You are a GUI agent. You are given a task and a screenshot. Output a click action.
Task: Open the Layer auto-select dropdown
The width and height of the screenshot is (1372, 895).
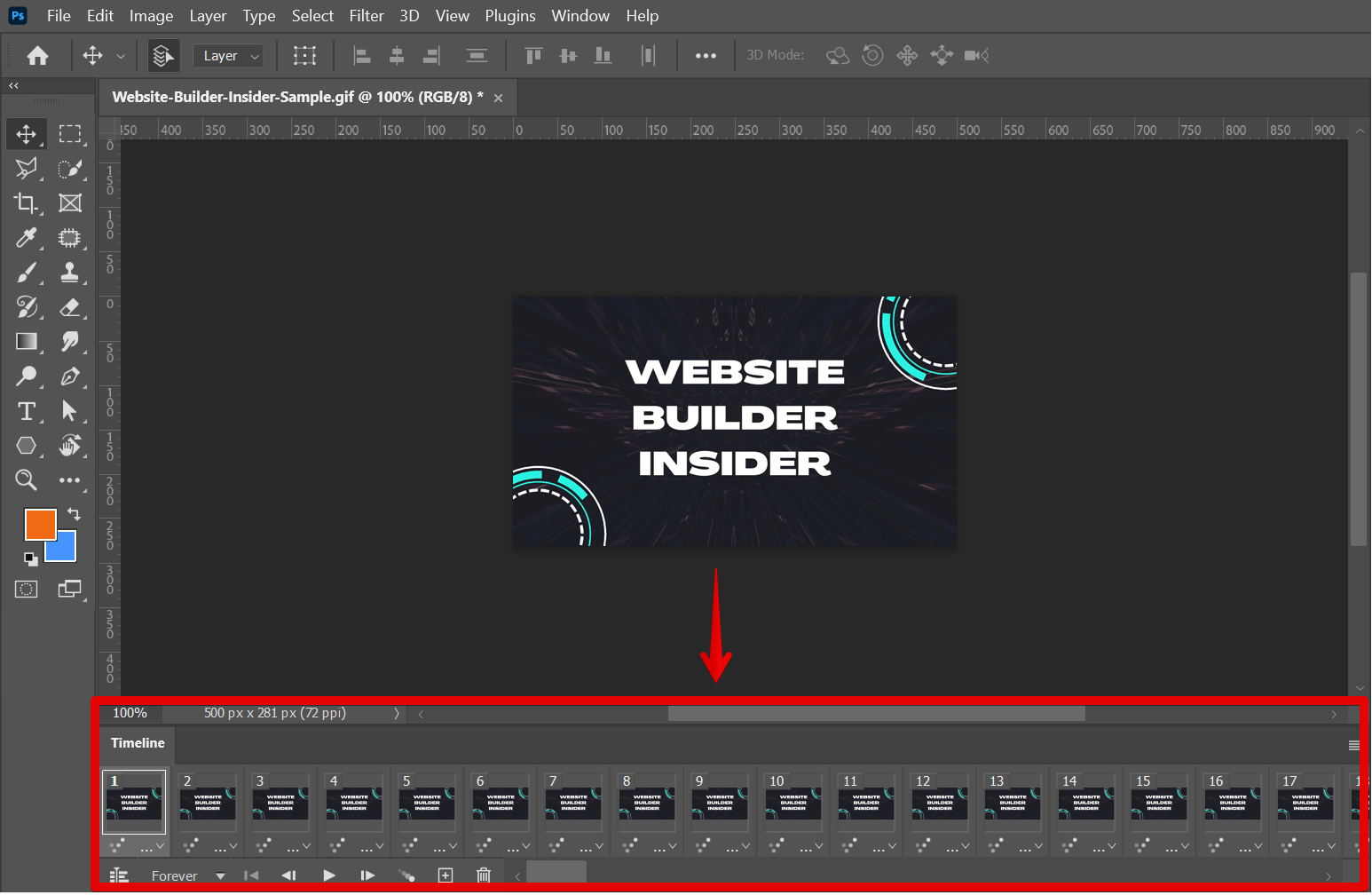pyautogui.click(x=229, y=56)
